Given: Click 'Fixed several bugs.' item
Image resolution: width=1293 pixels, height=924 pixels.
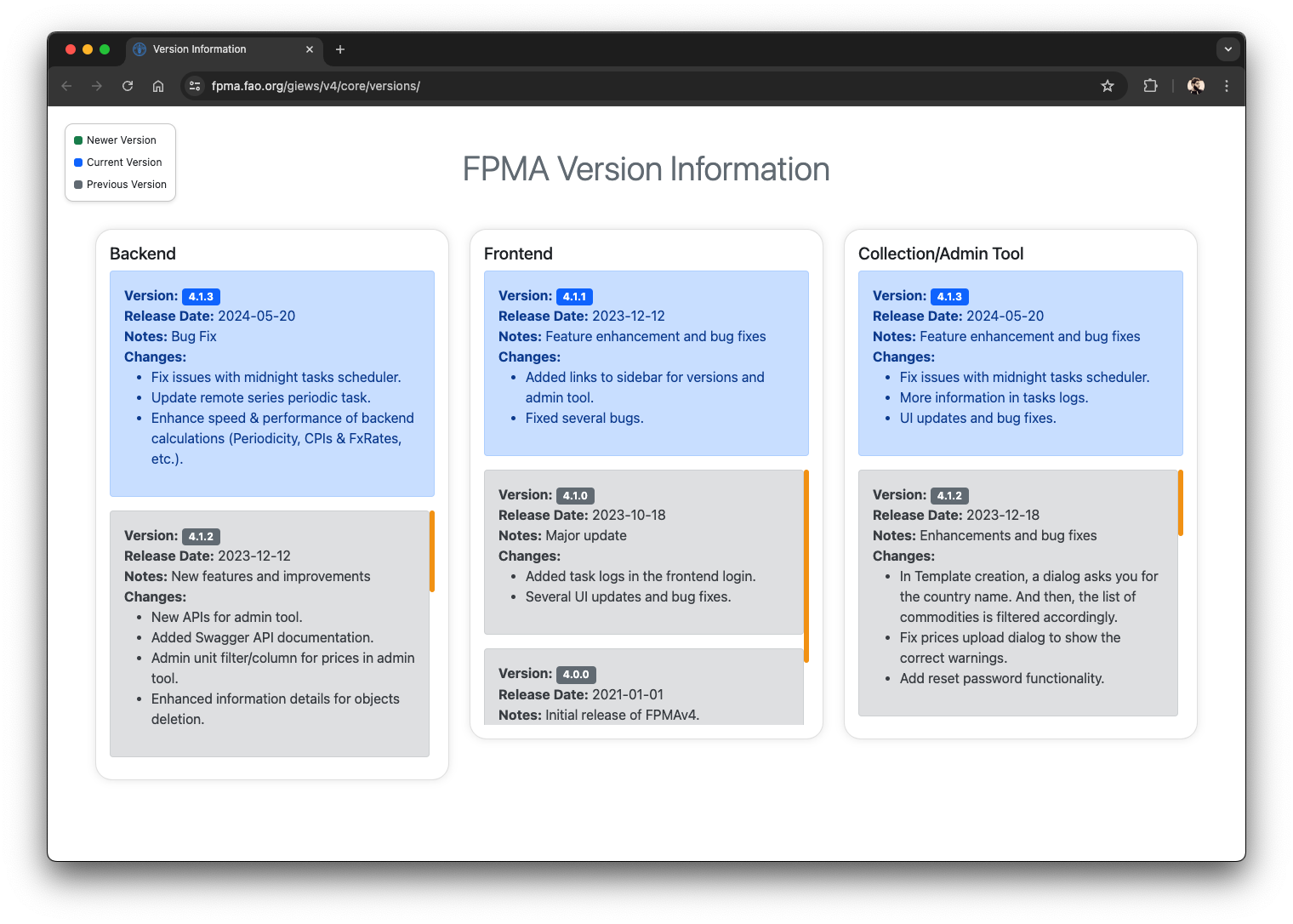Looking at the screenshot, I should pyautogui.click(x=584, y=418).
